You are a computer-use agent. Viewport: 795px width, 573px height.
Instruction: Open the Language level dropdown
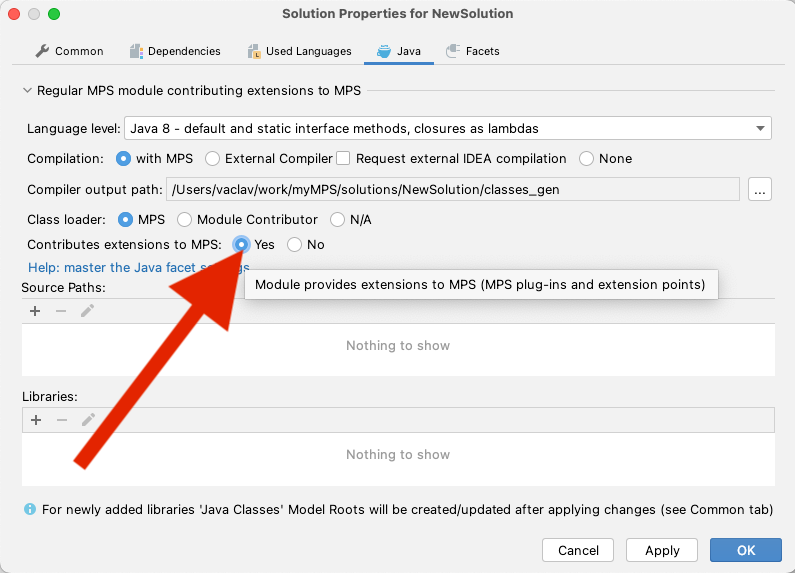click(x=448, y=128)
